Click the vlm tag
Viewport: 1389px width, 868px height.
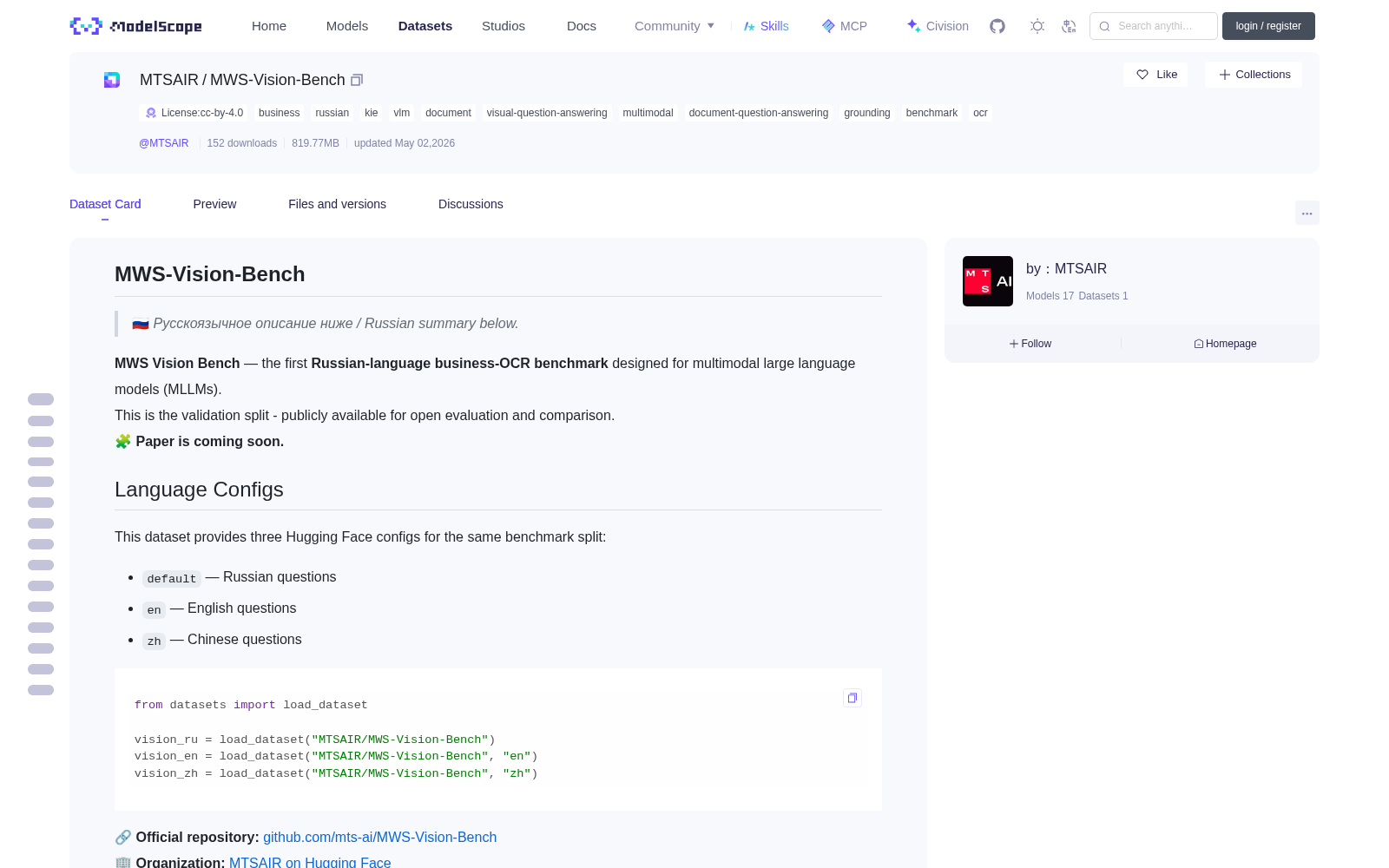(401, 113)
